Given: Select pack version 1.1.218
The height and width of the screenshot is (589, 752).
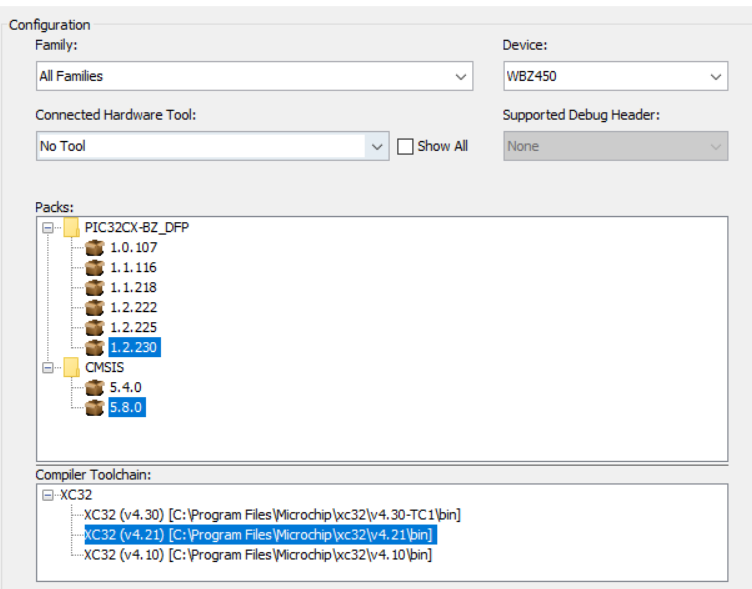Looking at the screenshot, I should click(x=134, y=287).
